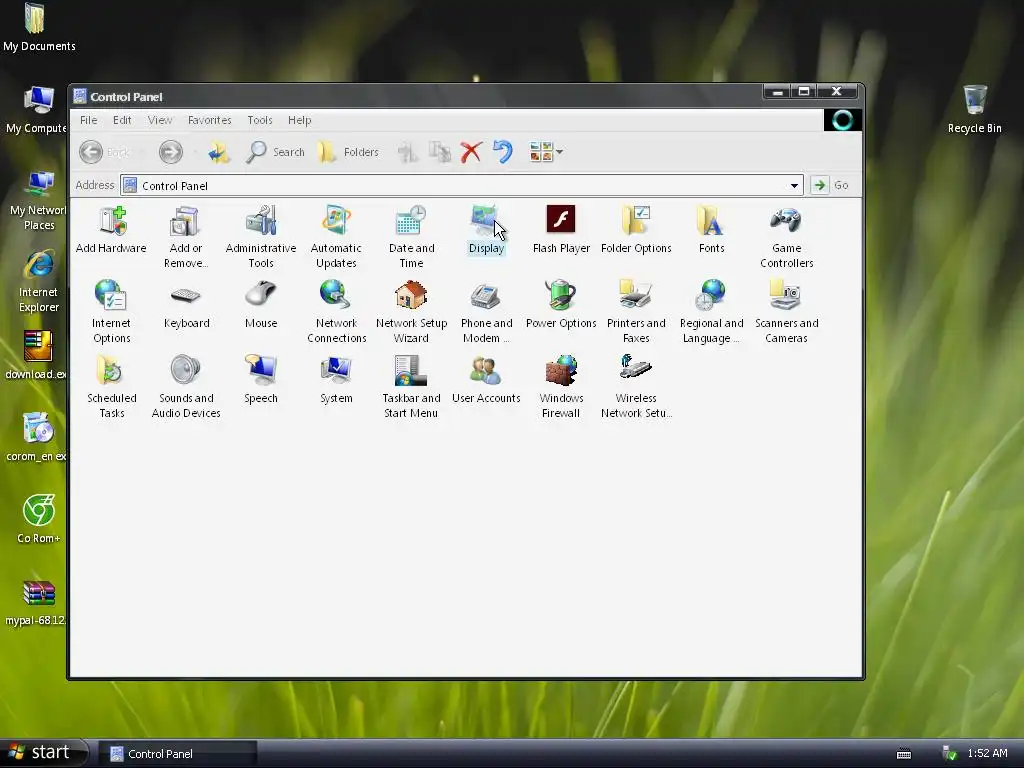Open the Favorites menu

click(x=210, y=120)
